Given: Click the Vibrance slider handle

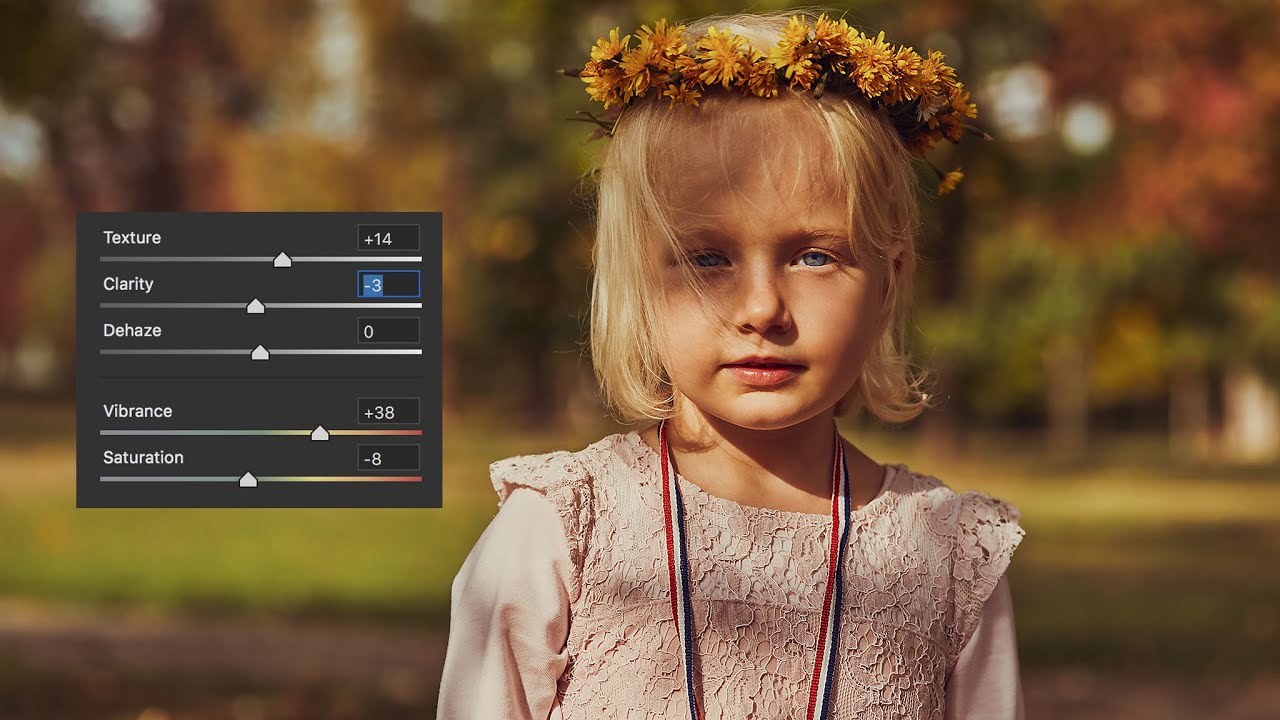Looking at the screenshot, I should click(x=319, y=433).
